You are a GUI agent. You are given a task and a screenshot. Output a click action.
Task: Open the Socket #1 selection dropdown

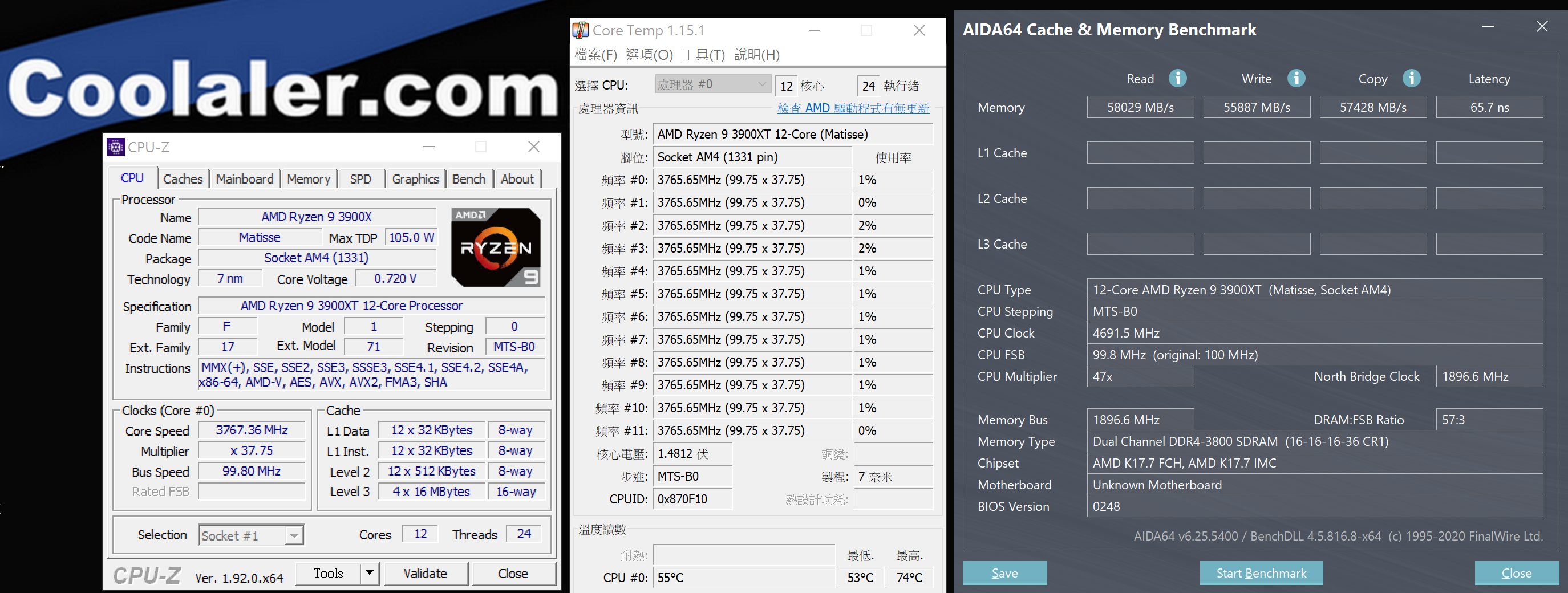click(x=251, y=535)
